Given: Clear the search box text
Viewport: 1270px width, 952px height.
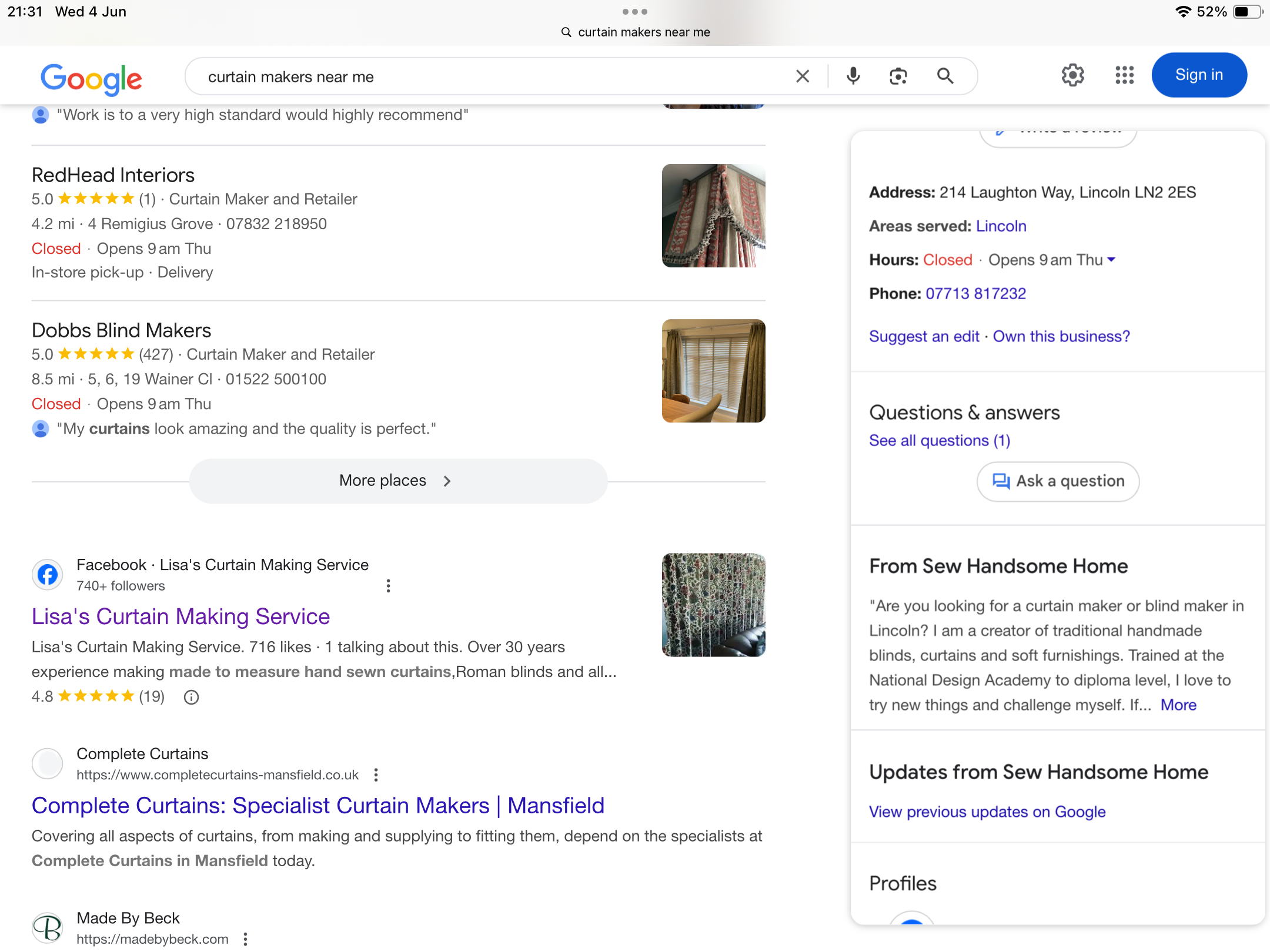Looking at the screenshot, I should pyautogui.click(x=803, y=76).
